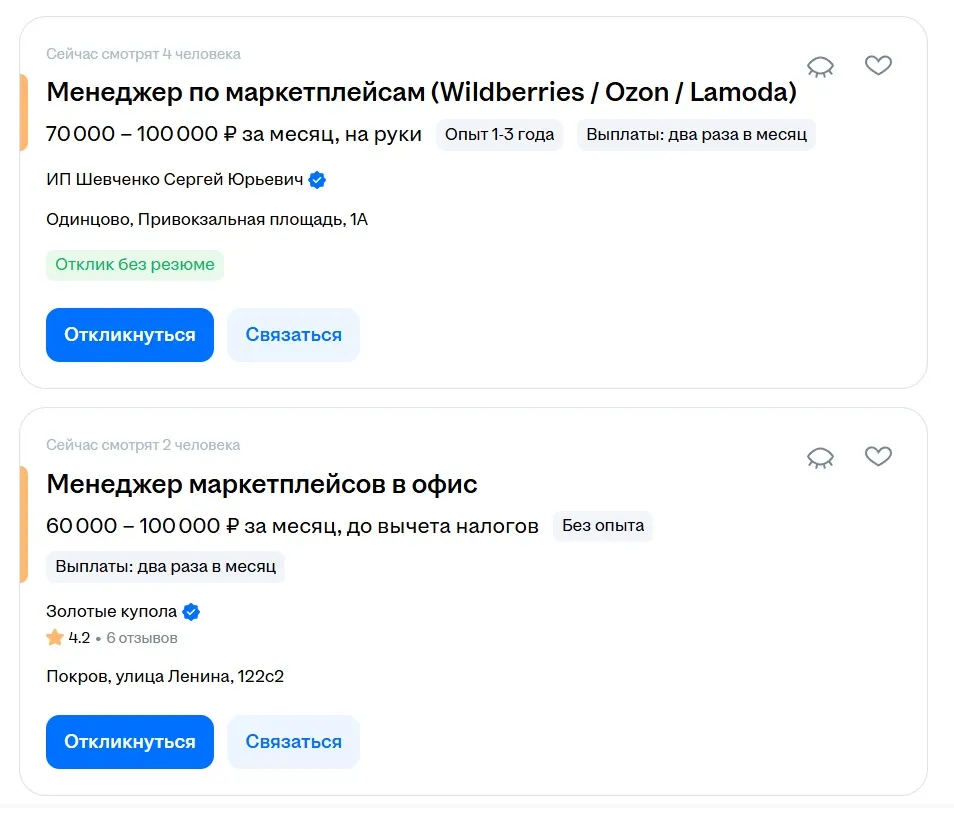Viewport: 954px width, 817px height.
Task: Click verified badge beside ИП Шевченко Сергей Юрьевич
Action: (x=318, y=180)
